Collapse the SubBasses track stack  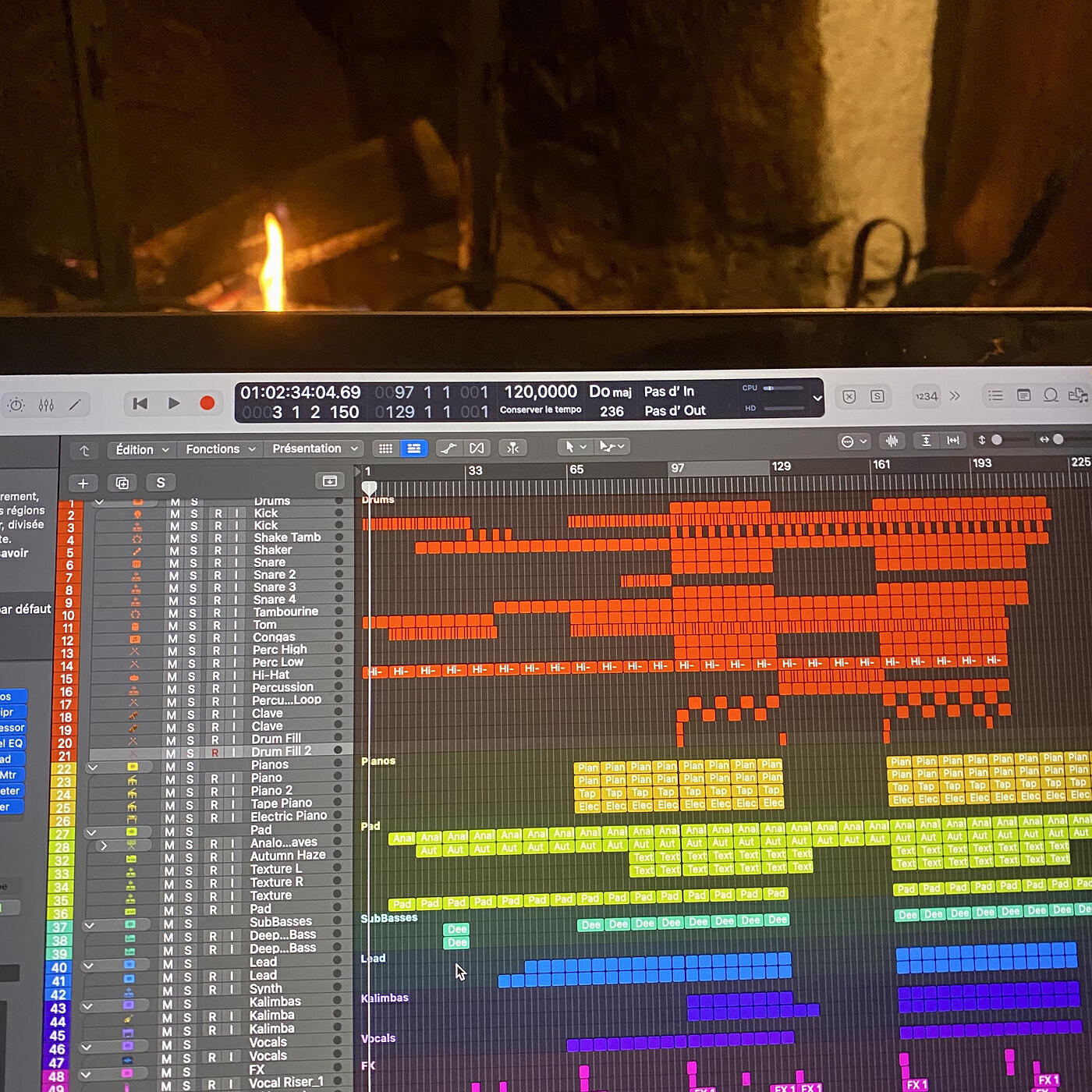coord(90,925)
